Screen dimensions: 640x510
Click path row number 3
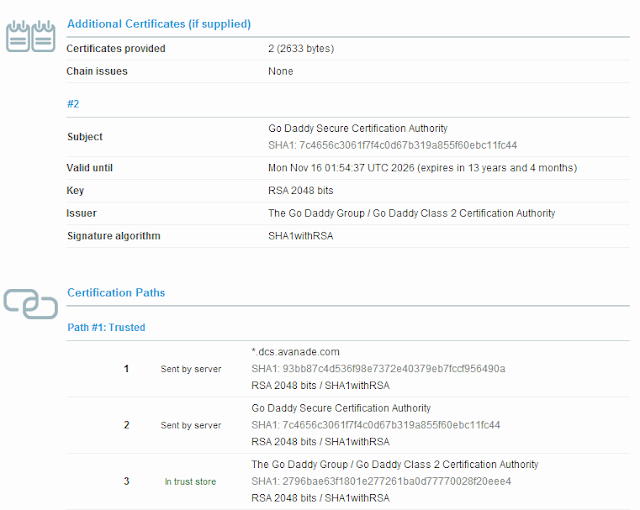127,481
